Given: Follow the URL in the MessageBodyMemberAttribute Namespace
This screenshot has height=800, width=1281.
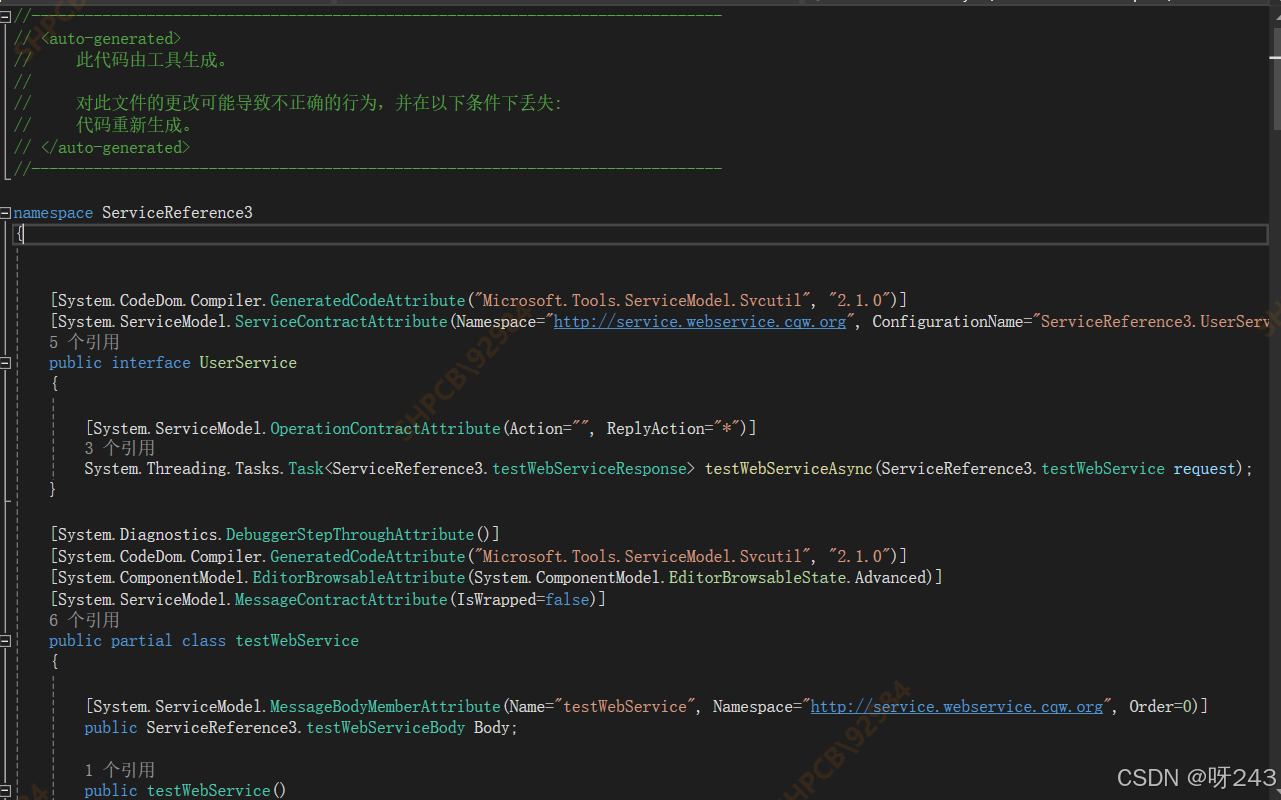Looking at the screenshot, I should click(x=957, y=706).
